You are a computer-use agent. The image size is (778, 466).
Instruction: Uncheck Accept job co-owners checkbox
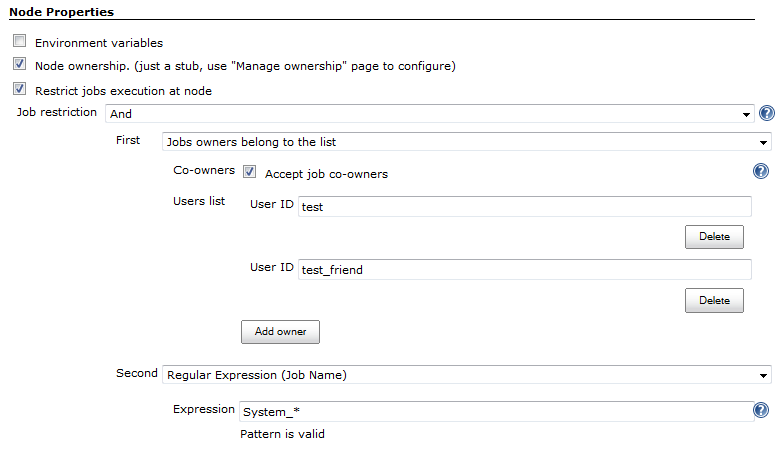point(249,172)
